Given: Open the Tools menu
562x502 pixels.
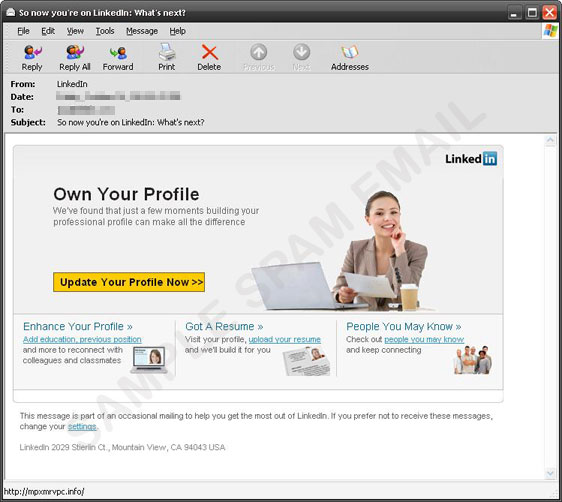Looking at the screenshot, I should [x=105, y=31].
